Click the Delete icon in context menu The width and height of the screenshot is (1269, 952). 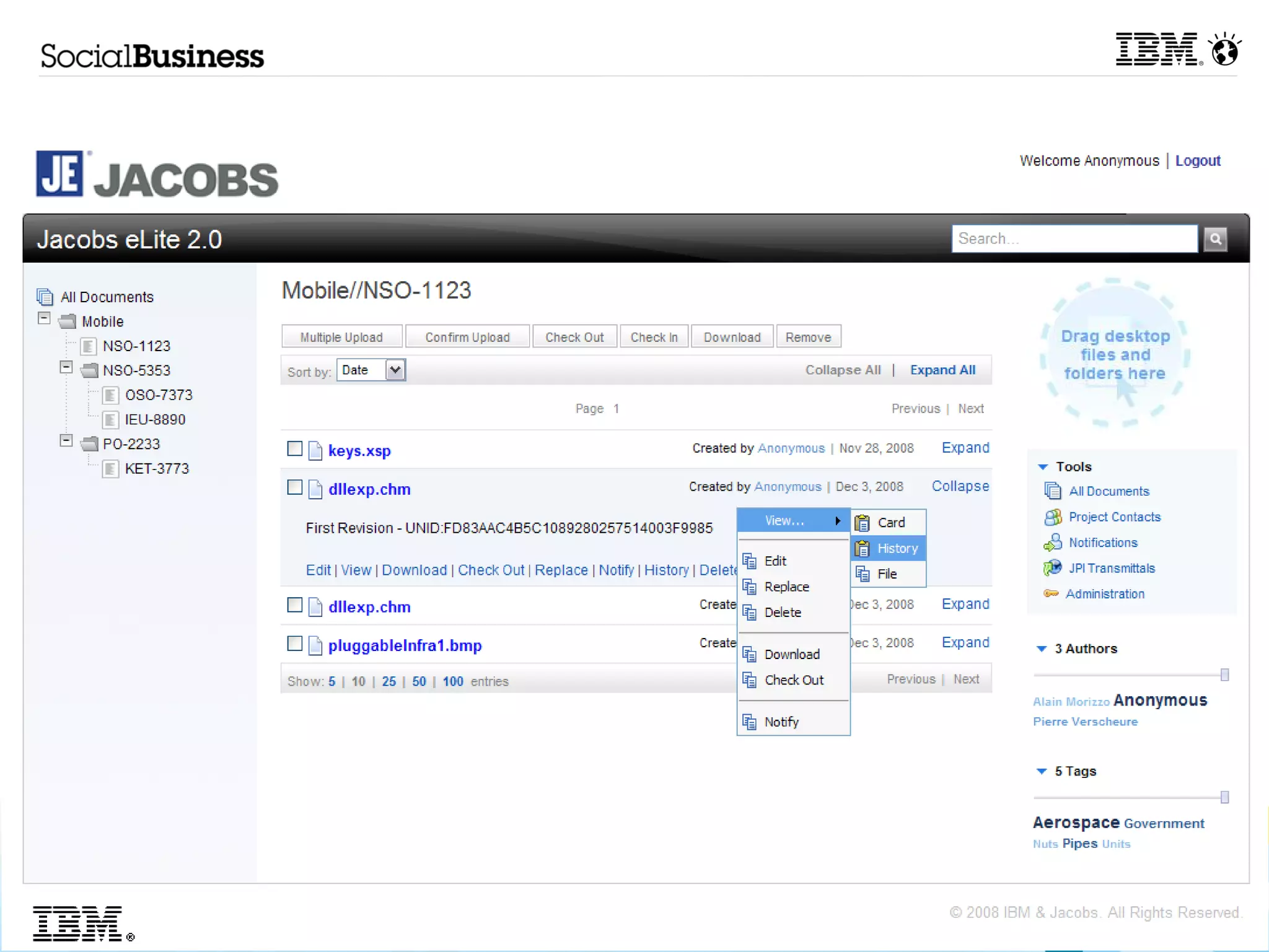coord(750,613)
